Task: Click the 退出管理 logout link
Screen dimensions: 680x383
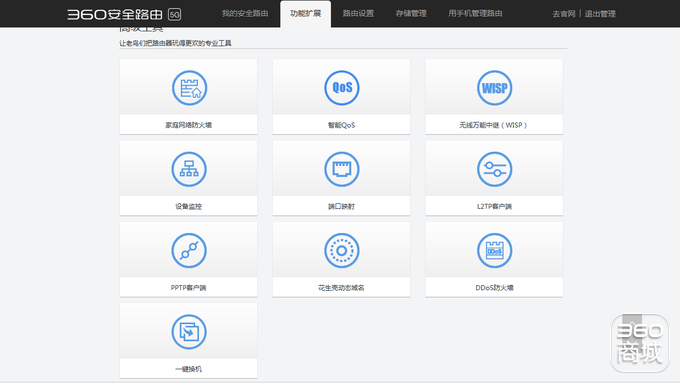Action: [x=600, y=14]
